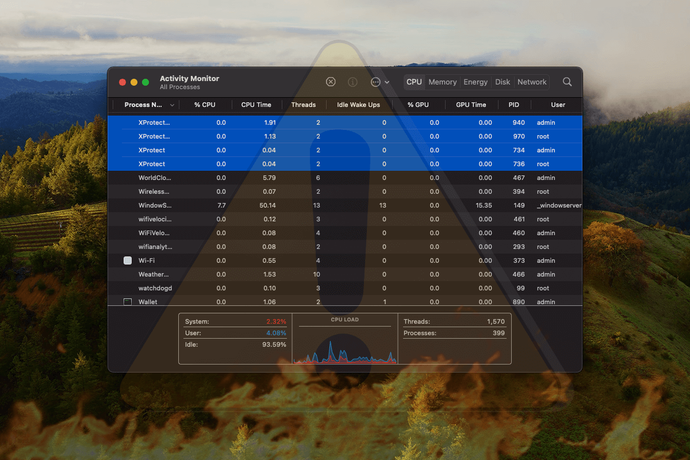Open the ellipsis More actions menu
The width and height of the screenshot is (690, 460).
378,82
